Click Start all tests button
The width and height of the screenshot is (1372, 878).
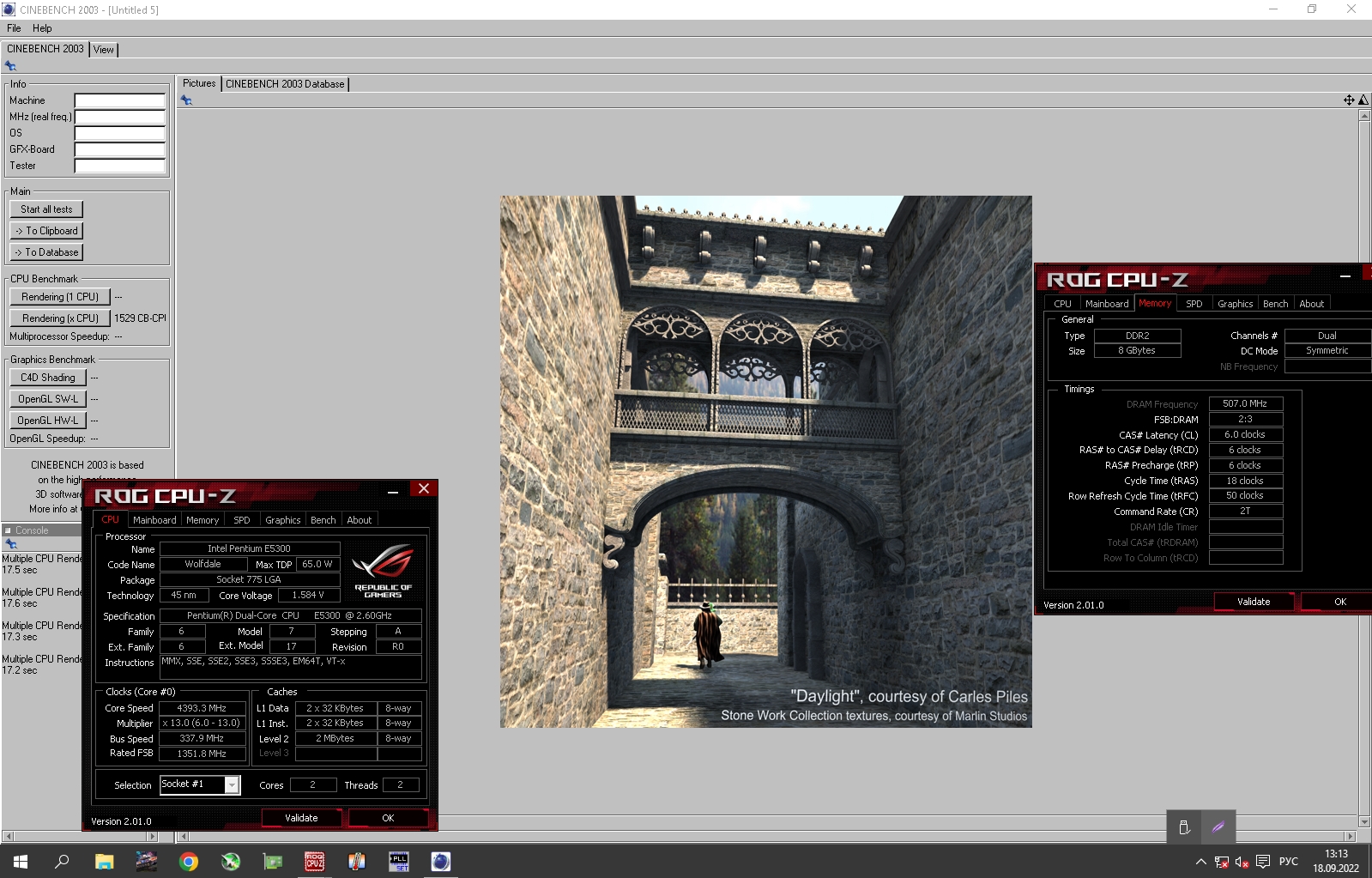(46, 209)
